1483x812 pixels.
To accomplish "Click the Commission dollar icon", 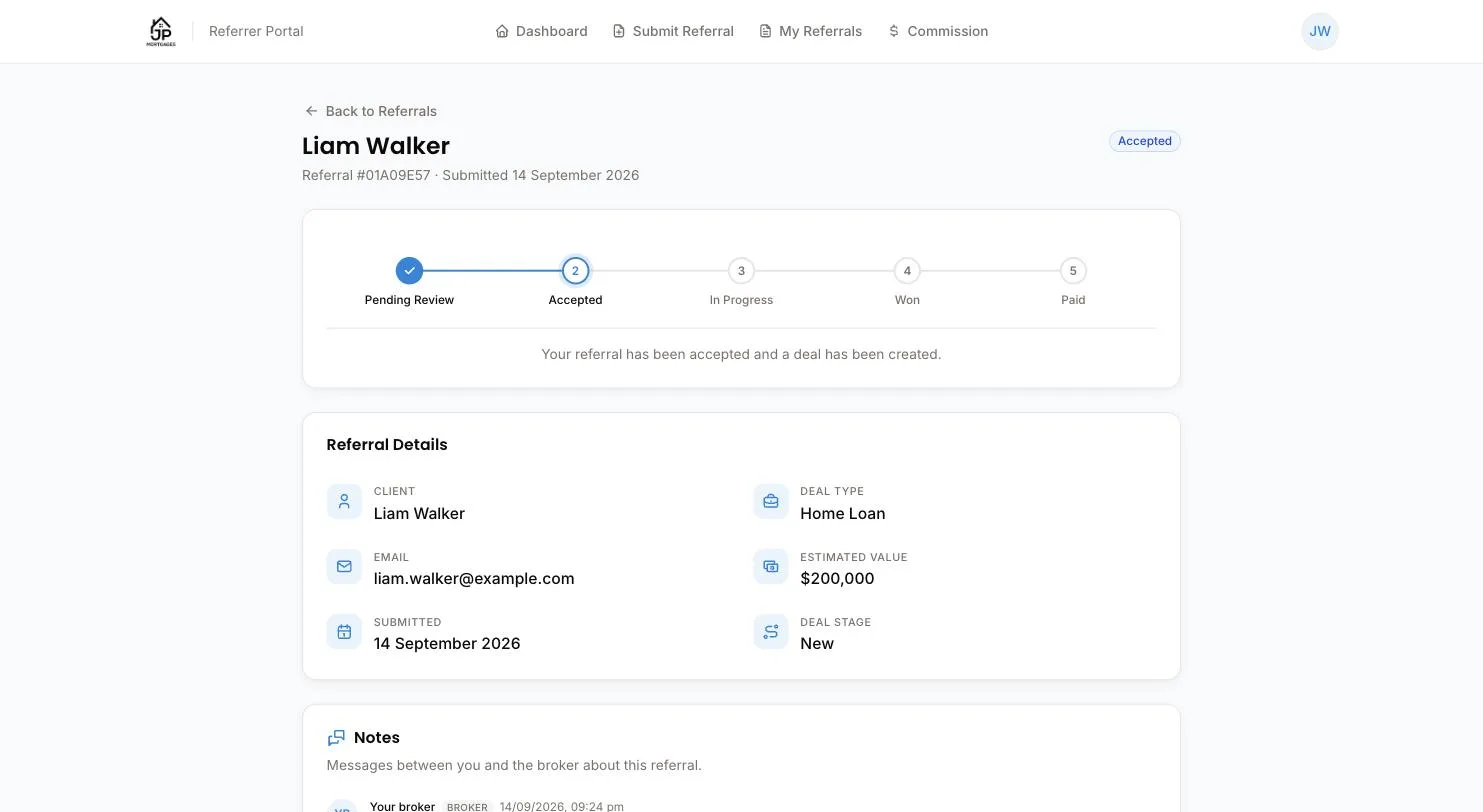I will (x=894, y=31).
